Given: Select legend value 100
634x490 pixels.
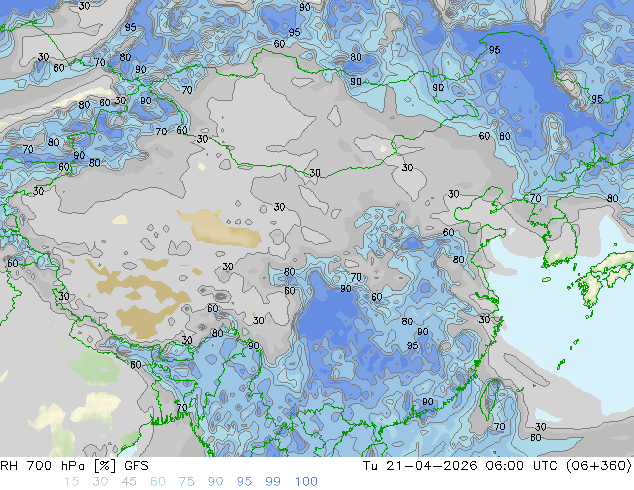Looking at the screenshot, I should pos(306,482).
